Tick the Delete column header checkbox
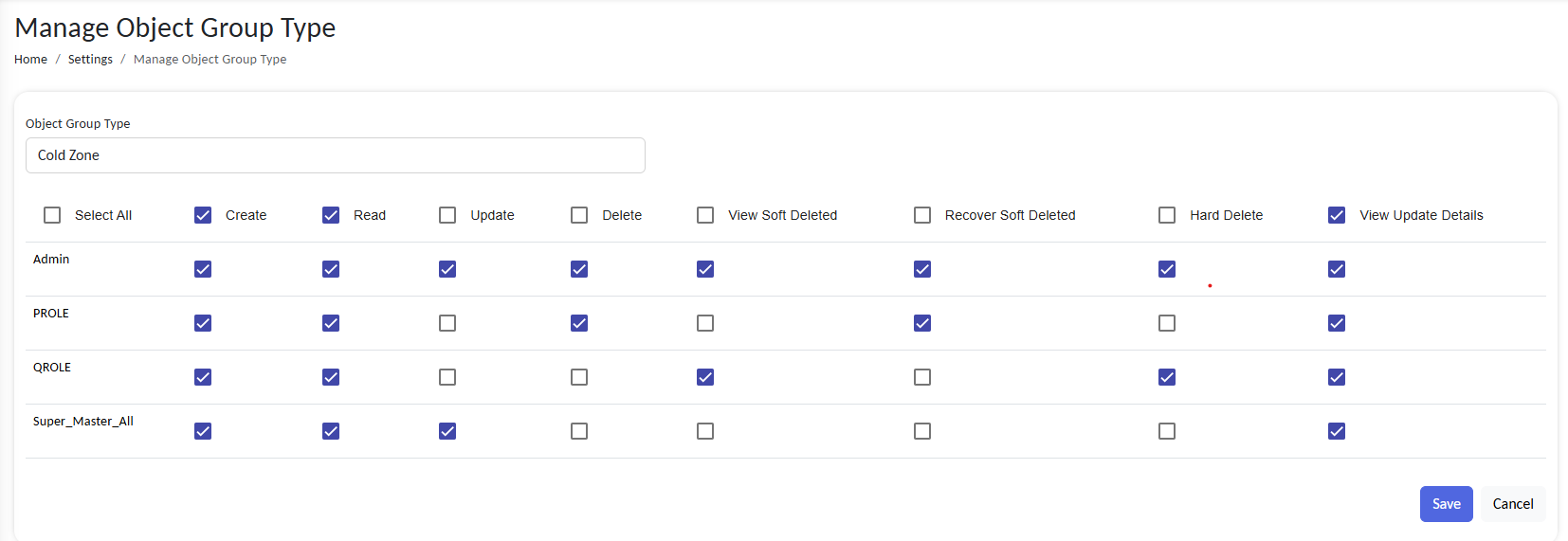This screenshot has height=541, width=1568. click(579, 215)
